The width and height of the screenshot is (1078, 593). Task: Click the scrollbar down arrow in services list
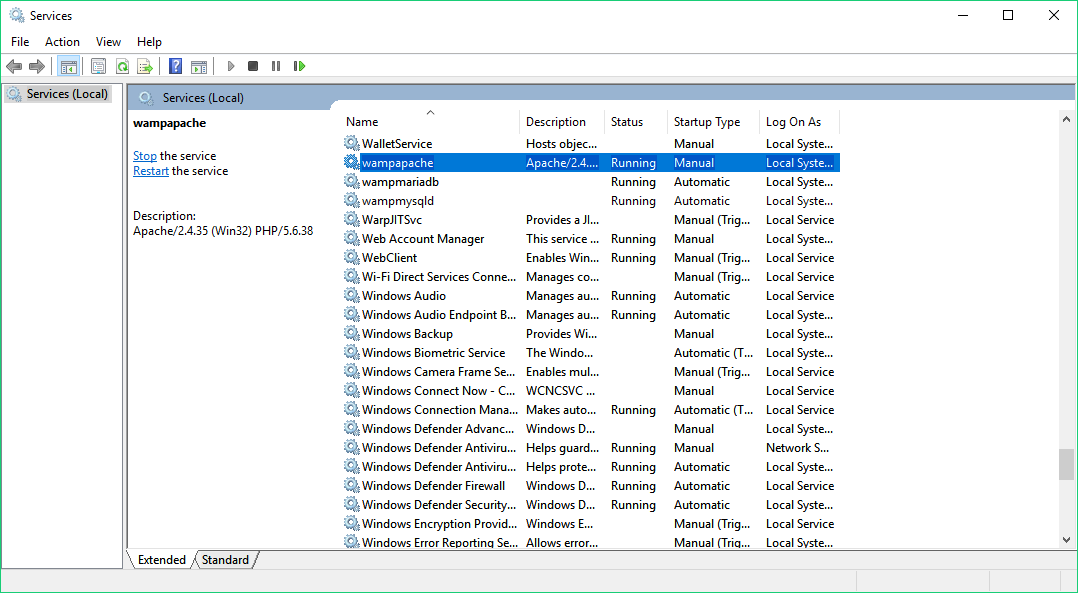(x=1066, y=540)
